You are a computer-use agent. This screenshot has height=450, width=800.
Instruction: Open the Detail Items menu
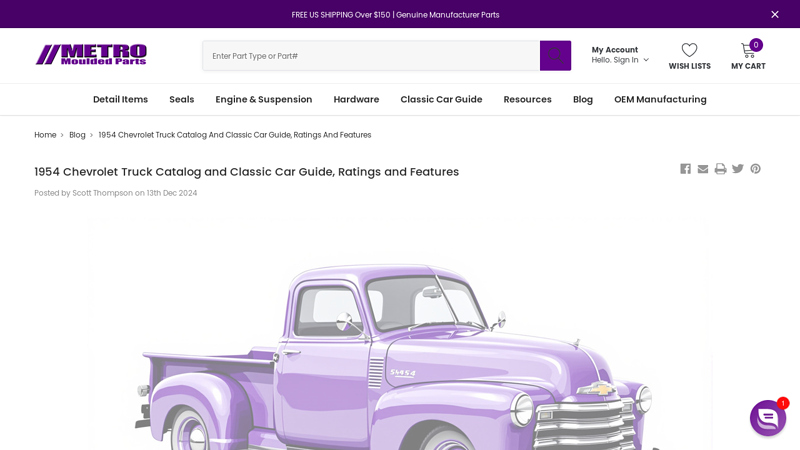[x=120, y=99]
